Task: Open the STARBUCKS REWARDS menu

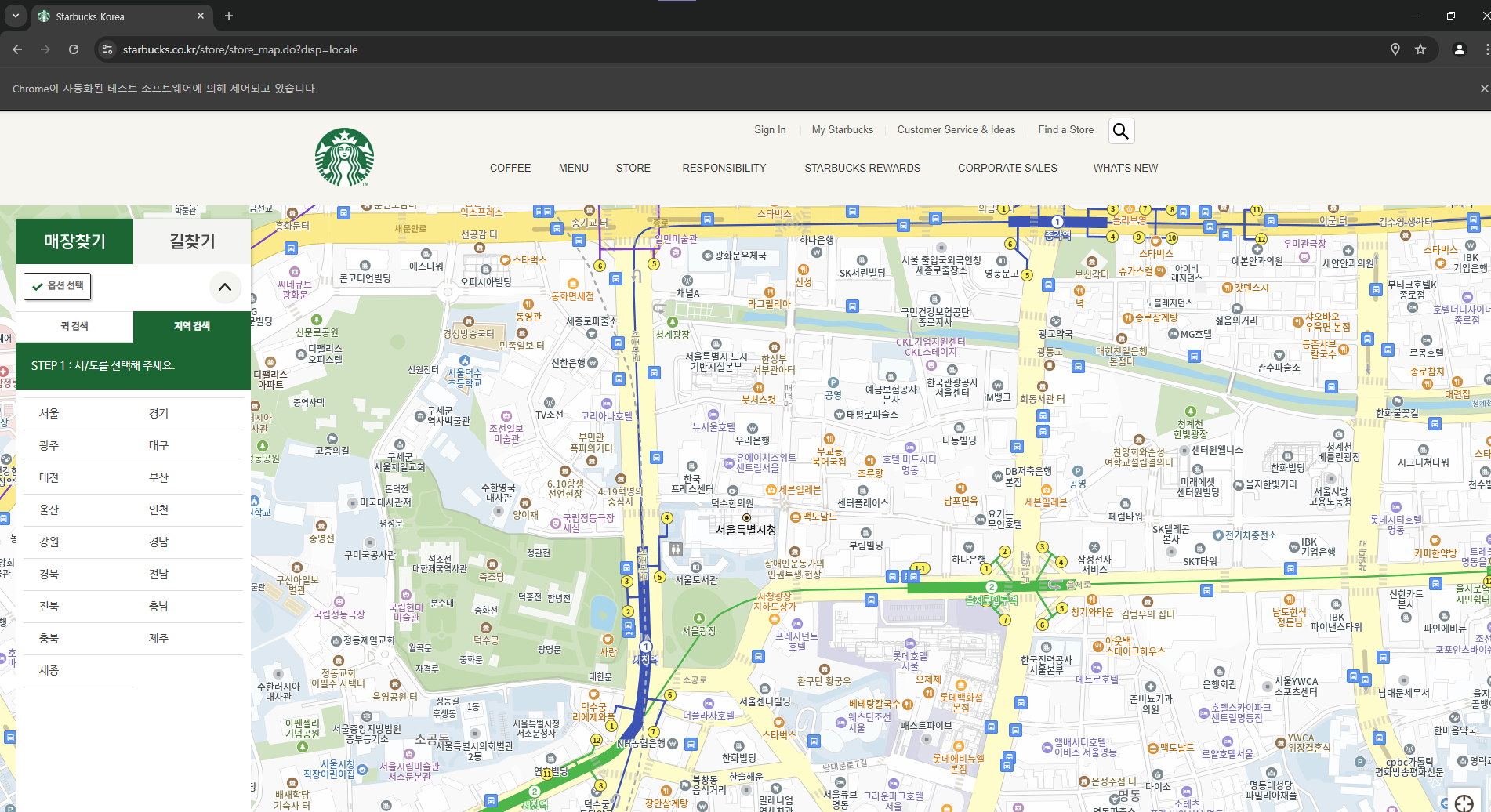Action: (862, 168)
